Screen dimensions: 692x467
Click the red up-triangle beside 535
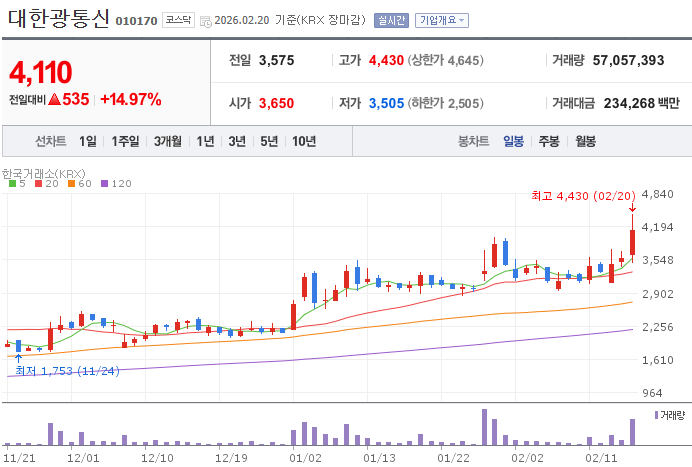coord(55,99)
